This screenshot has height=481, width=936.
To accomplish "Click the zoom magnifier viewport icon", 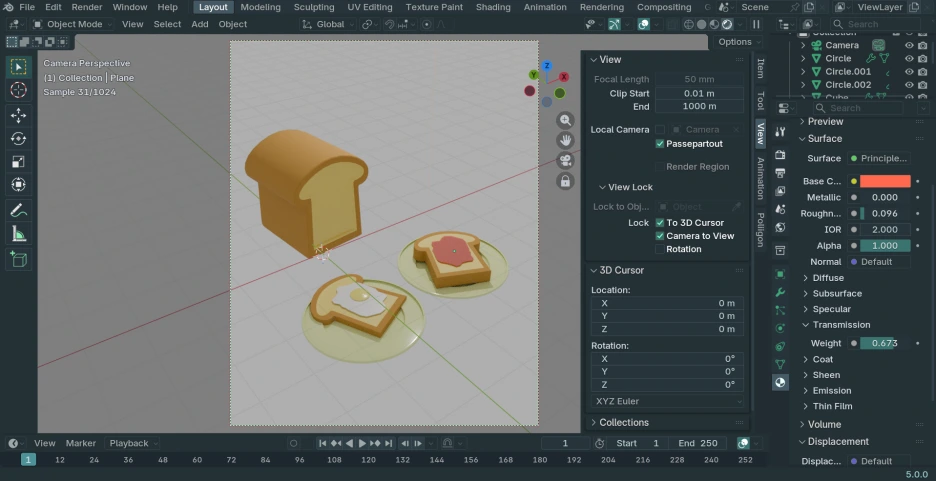I will [x=565, y=121].
